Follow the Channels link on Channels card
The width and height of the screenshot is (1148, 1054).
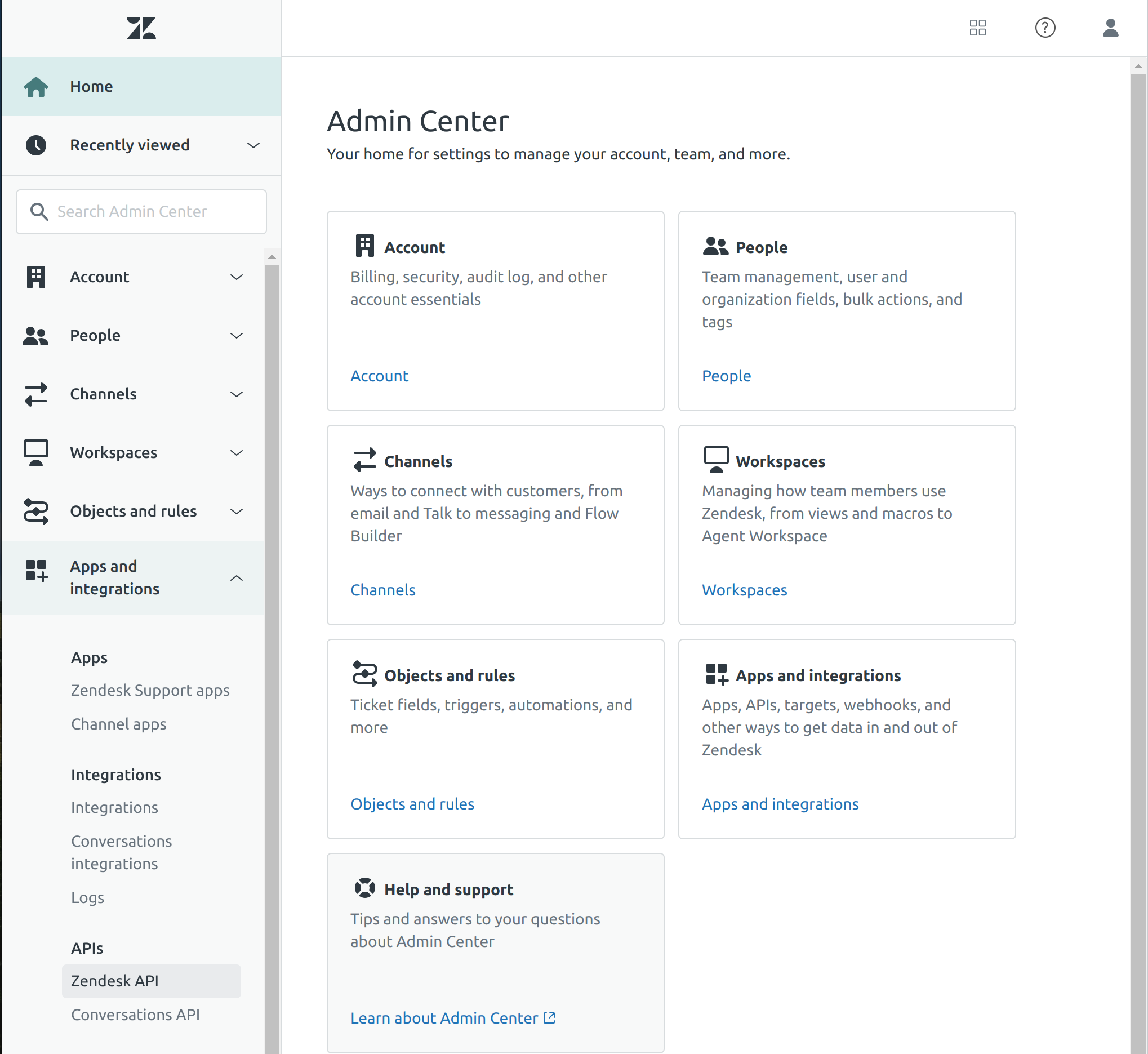pyautogui.click(x=382, y=590)
